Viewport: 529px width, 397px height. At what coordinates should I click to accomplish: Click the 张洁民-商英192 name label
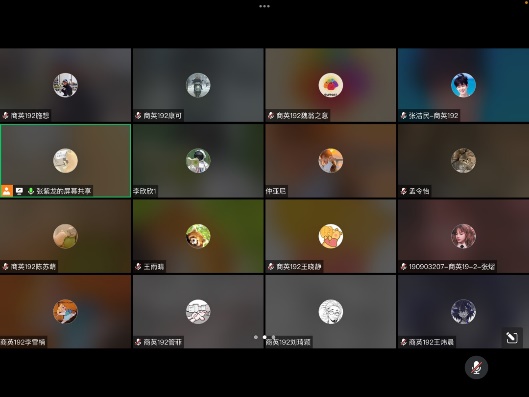(x=434, y=116)
